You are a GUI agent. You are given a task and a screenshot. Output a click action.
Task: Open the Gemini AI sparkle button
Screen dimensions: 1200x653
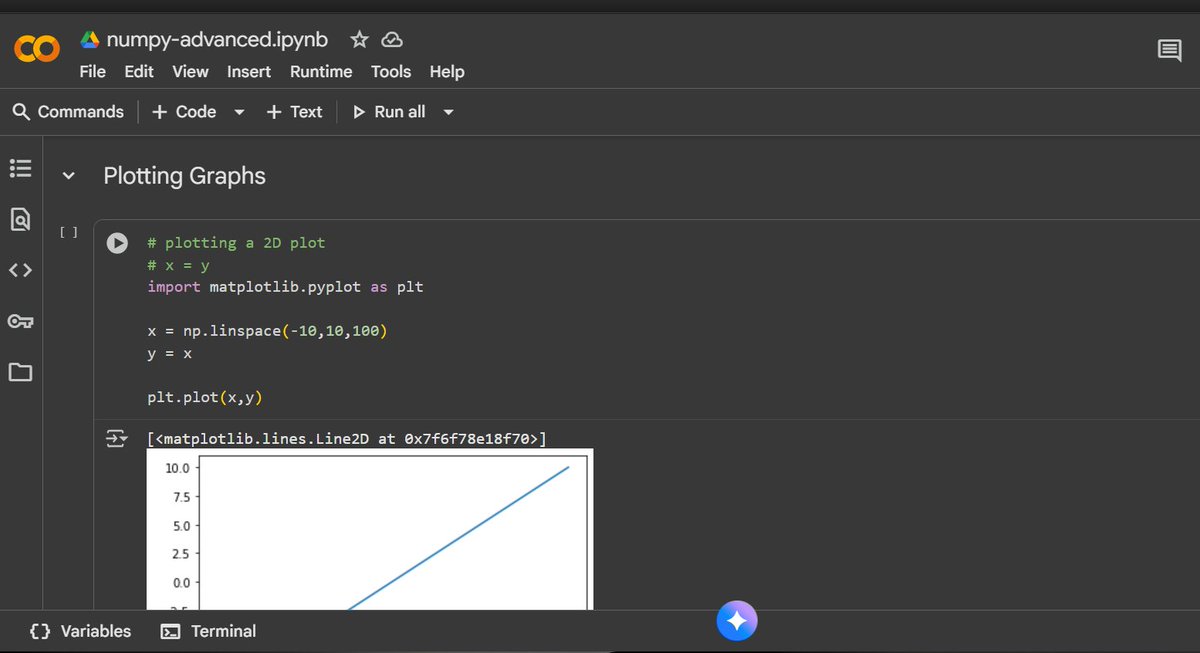737,622
